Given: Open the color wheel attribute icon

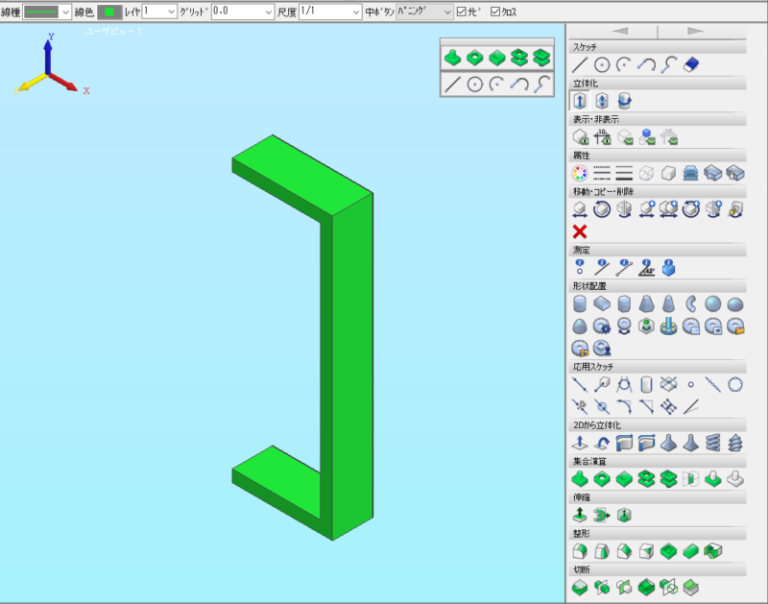Looking at the screenshot, I should pos(579,173).
